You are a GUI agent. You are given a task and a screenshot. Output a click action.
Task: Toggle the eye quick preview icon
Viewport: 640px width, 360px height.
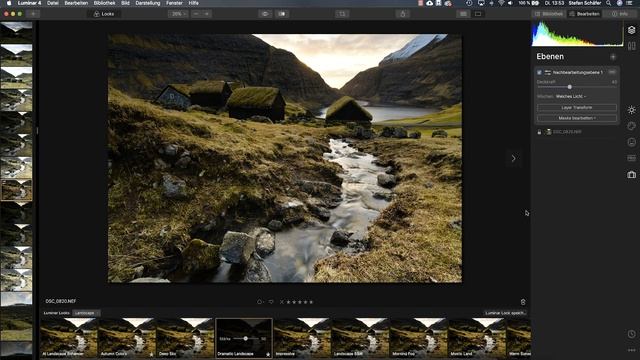click(x=265, y=14)
